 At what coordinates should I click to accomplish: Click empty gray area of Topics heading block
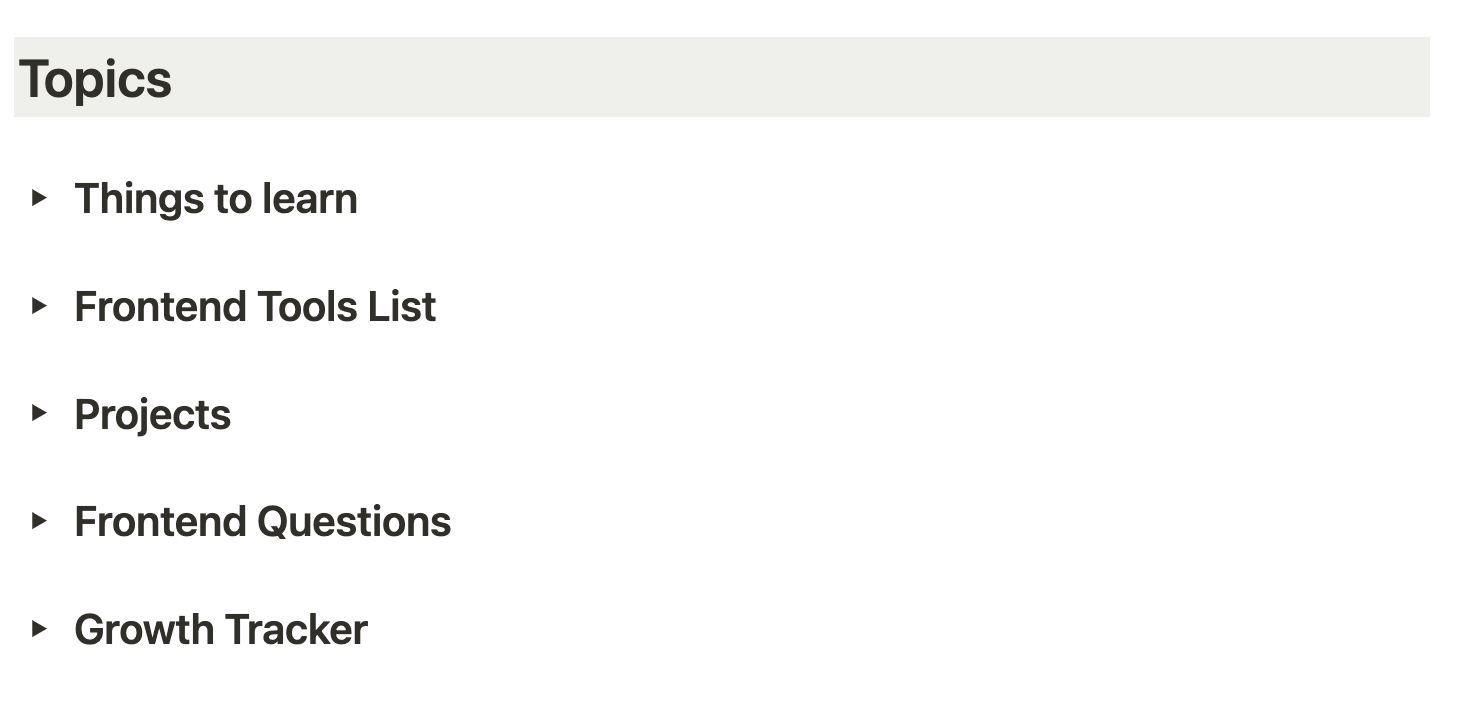click(x=800, y=77)
